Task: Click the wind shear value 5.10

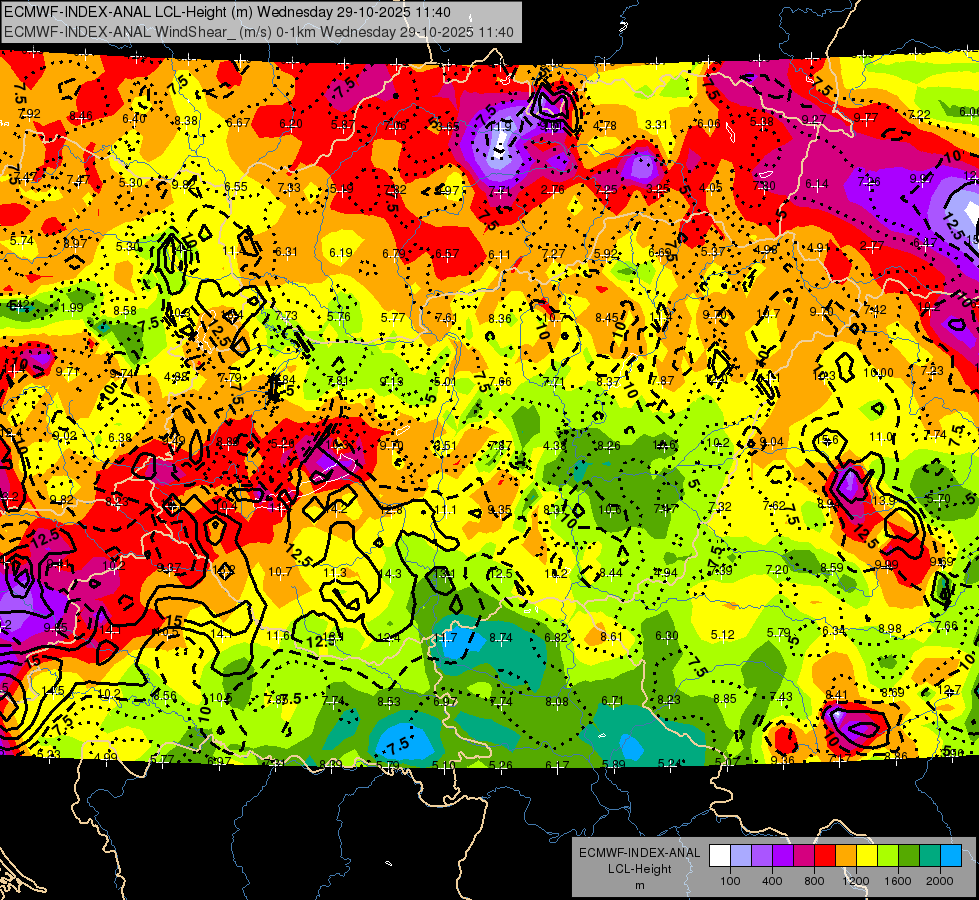Action: point(444,765)
